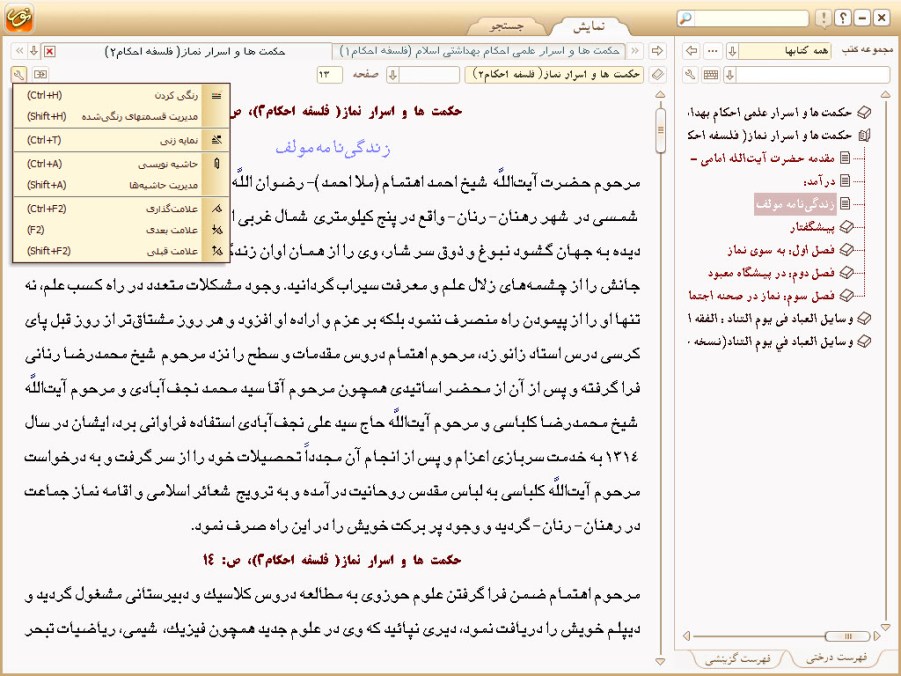The height and width of the screenshot is (676, 901).
Task: Open the exclamation mark info button
Action: [x=823, y=18]
